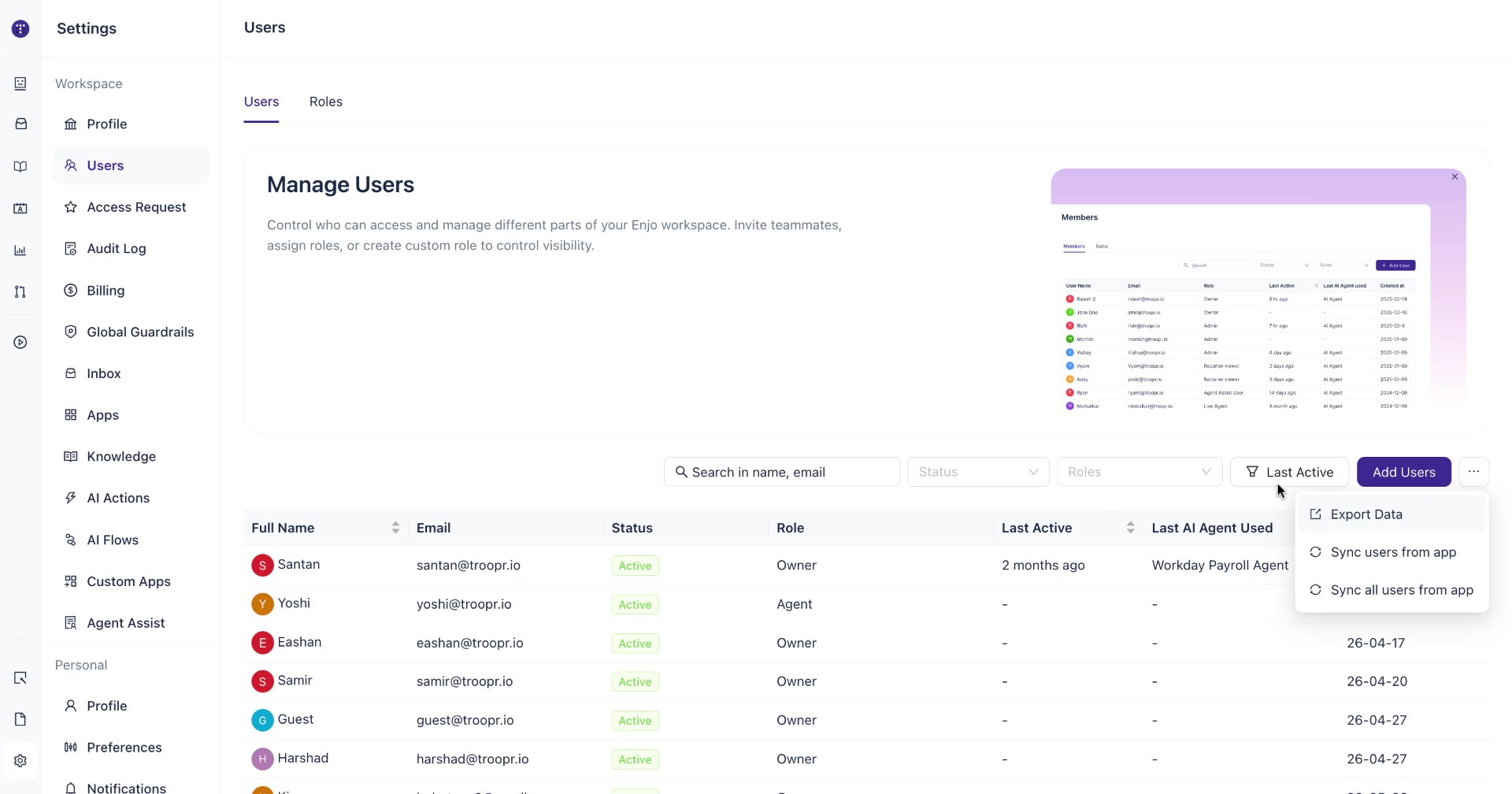
Task: Click Workday Payroll Agent cell
Action: click(x=1220, y=566)
